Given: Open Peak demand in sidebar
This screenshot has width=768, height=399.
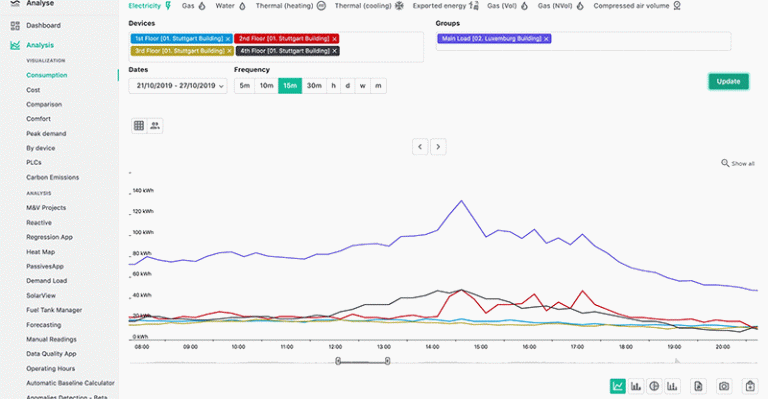Looking at the screenshot, I should tap(46, 133).
